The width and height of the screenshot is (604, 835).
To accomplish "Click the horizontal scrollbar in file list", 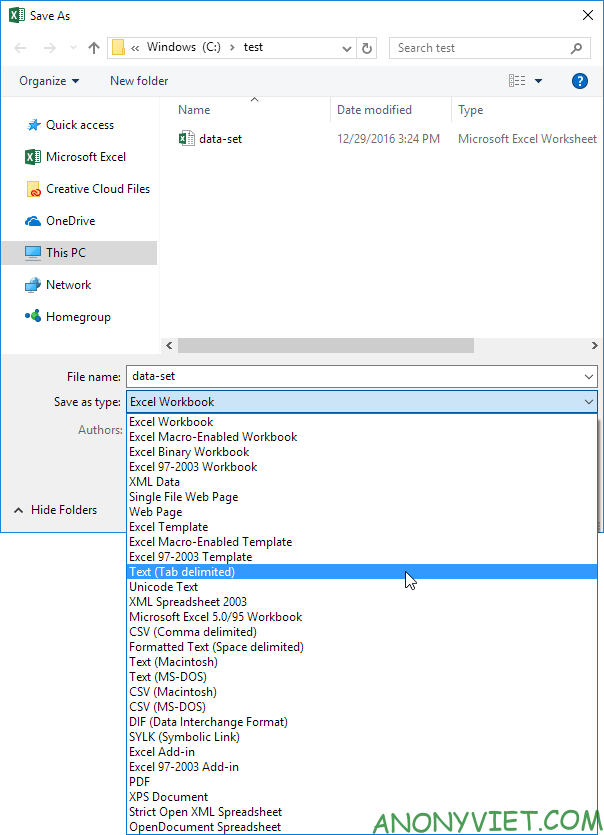I will click(325, 345).
